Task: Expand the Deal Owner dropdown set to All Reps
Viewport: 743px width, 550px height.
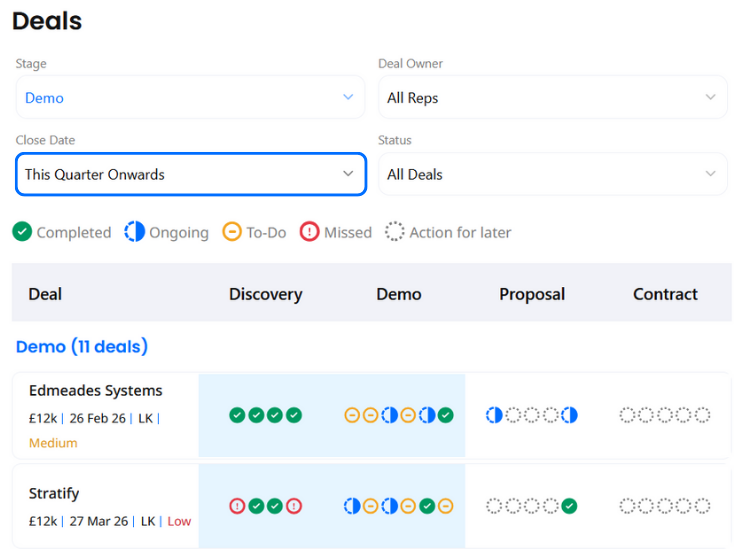Action: point(552,98)
